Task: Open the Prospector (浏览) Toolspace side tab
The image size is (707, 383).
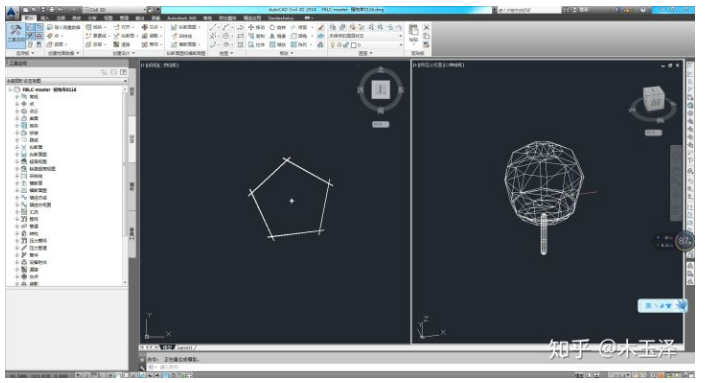Action: tap(132, 91)
